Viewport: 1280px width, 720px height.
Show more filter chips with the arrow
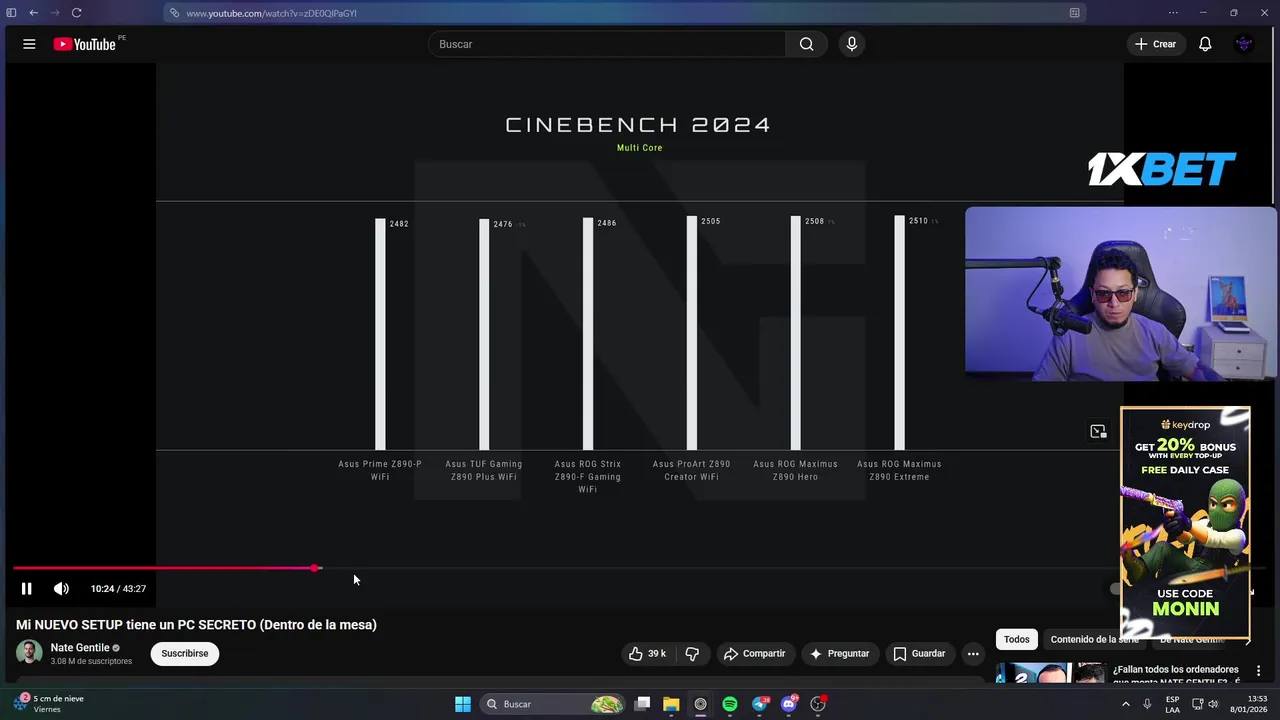pyautogui.click(x=1247, y=640)
